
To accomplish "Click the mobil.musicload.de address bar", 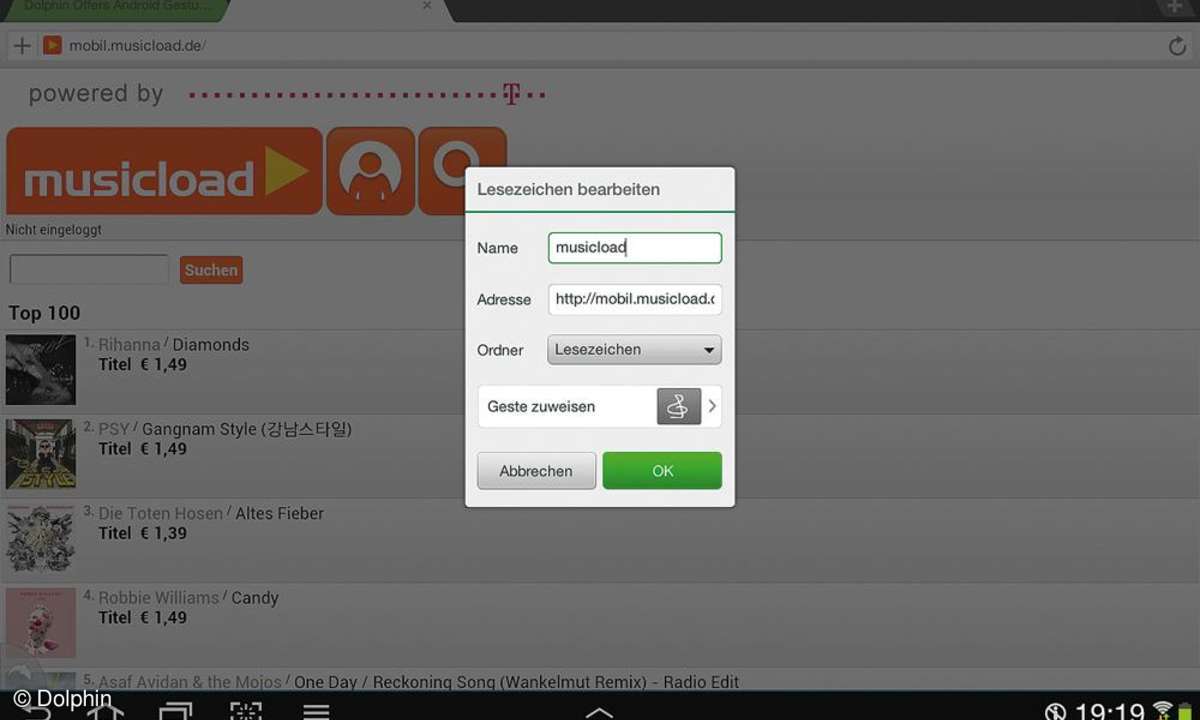I will (600, 46).
